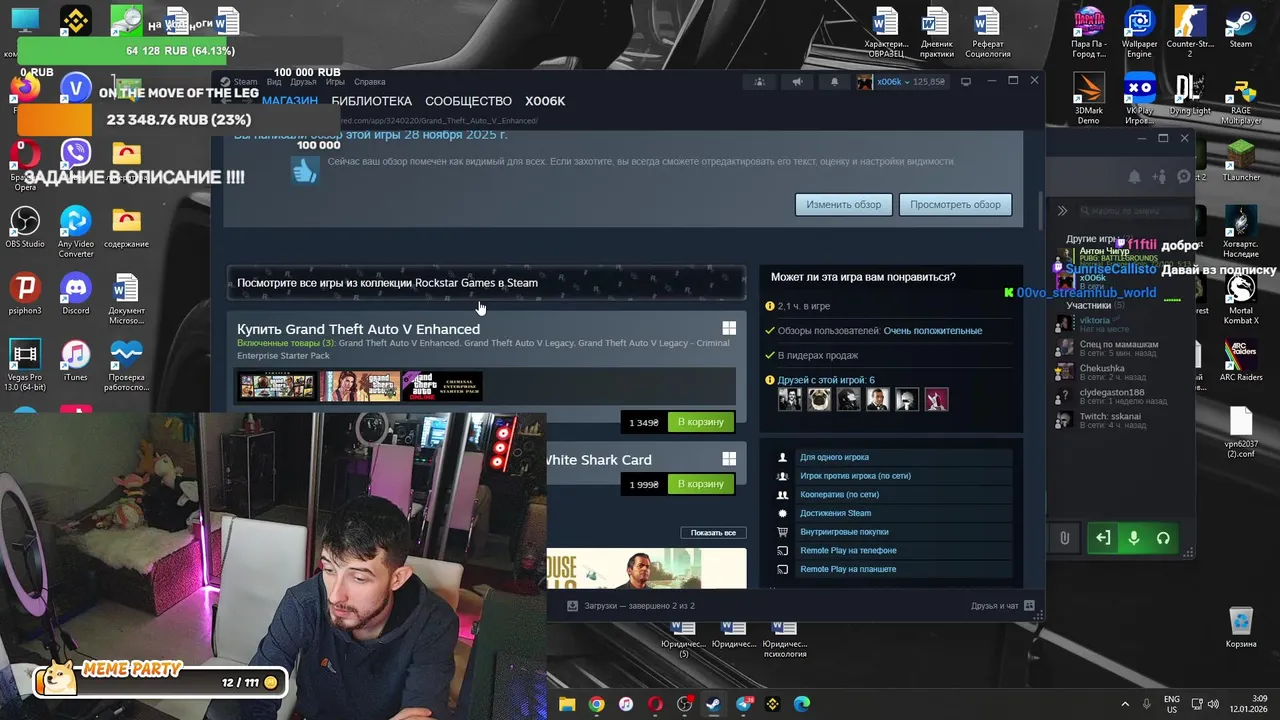Screen dimensions: 1280x720
Task: Open the Друзья menu
Action: pos(303,82)
